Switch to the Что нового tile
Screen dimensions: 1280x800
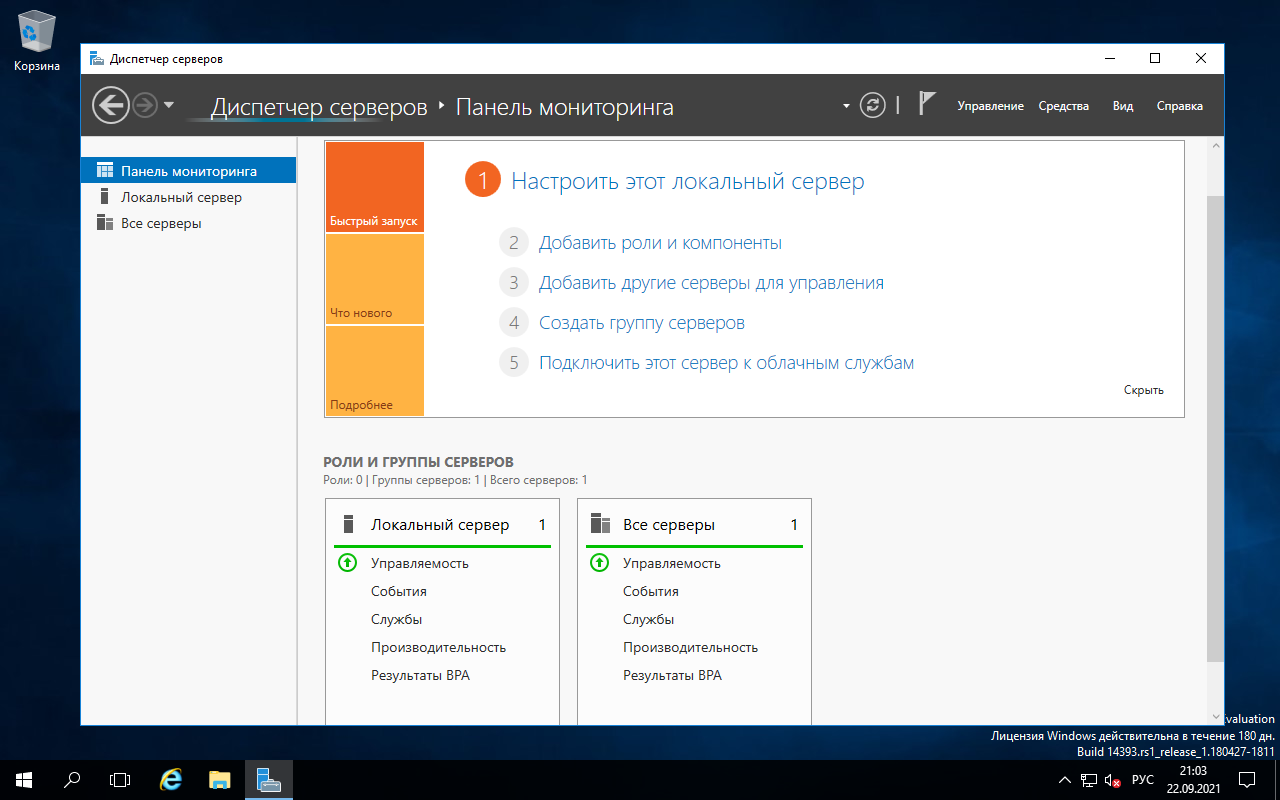click(x=375, y=279)
